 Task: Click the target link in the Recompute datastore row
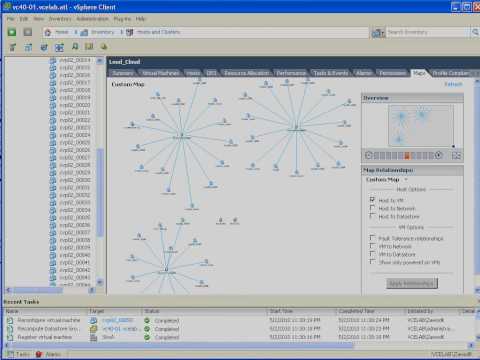point(120,329)
